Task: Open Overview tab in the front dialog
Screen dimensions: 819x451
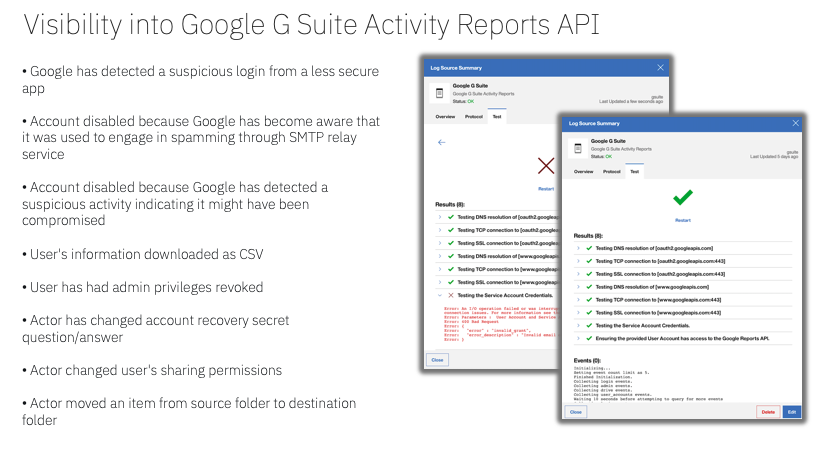Action: tap(583, 171)
